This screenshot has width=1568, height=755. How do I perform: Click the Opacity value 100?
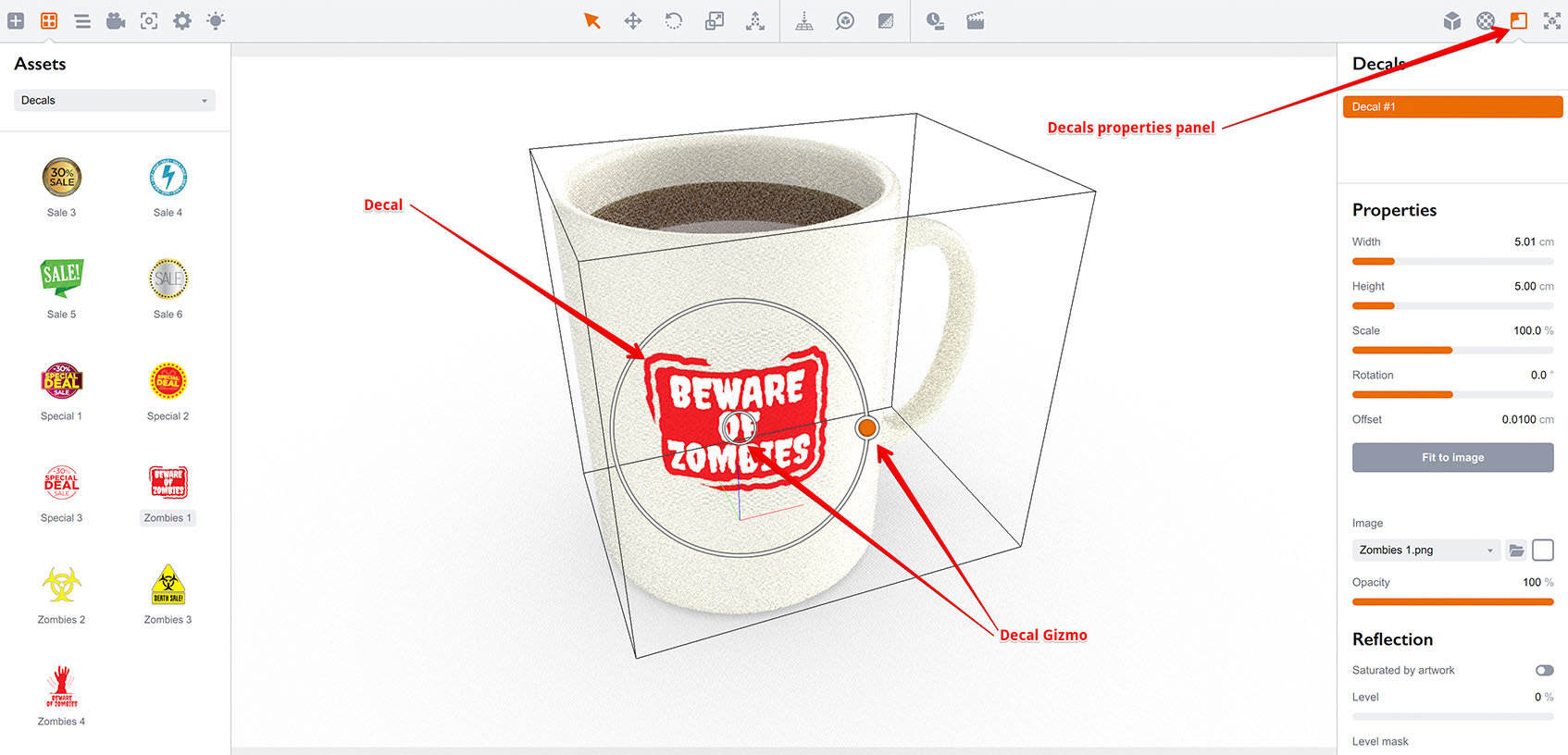click(x=1532, y=583)
